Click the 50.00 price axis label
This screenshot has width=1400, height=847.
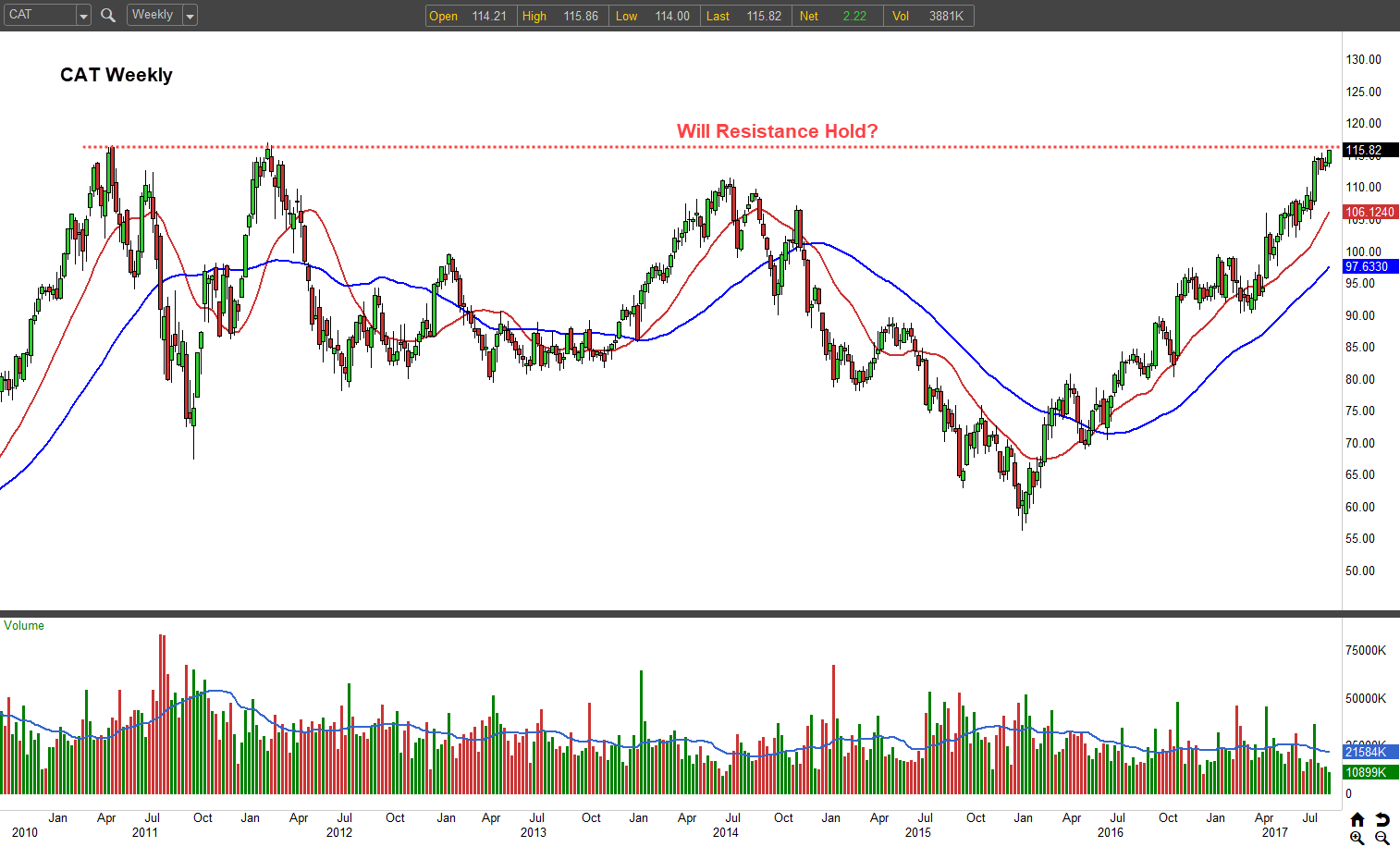pos(1360,571)
